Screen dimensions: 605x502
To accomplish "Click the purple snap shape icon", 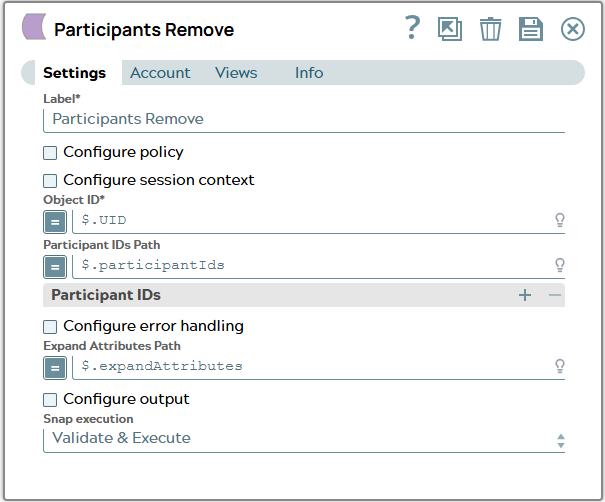I will tap(34, 27).
